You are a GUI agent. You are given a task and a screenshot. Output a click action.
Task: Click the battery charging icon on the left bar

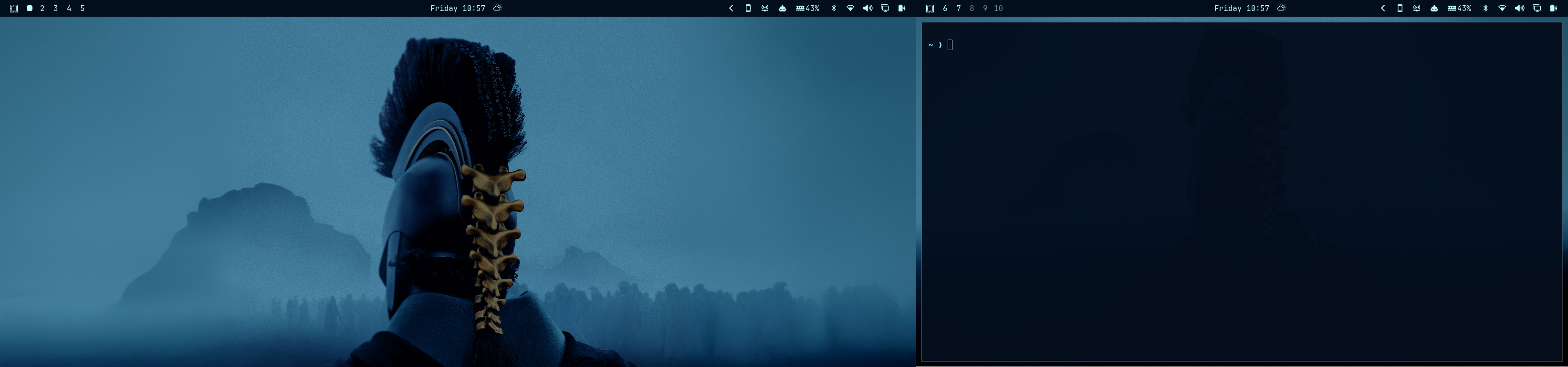[x=902, y=9]
